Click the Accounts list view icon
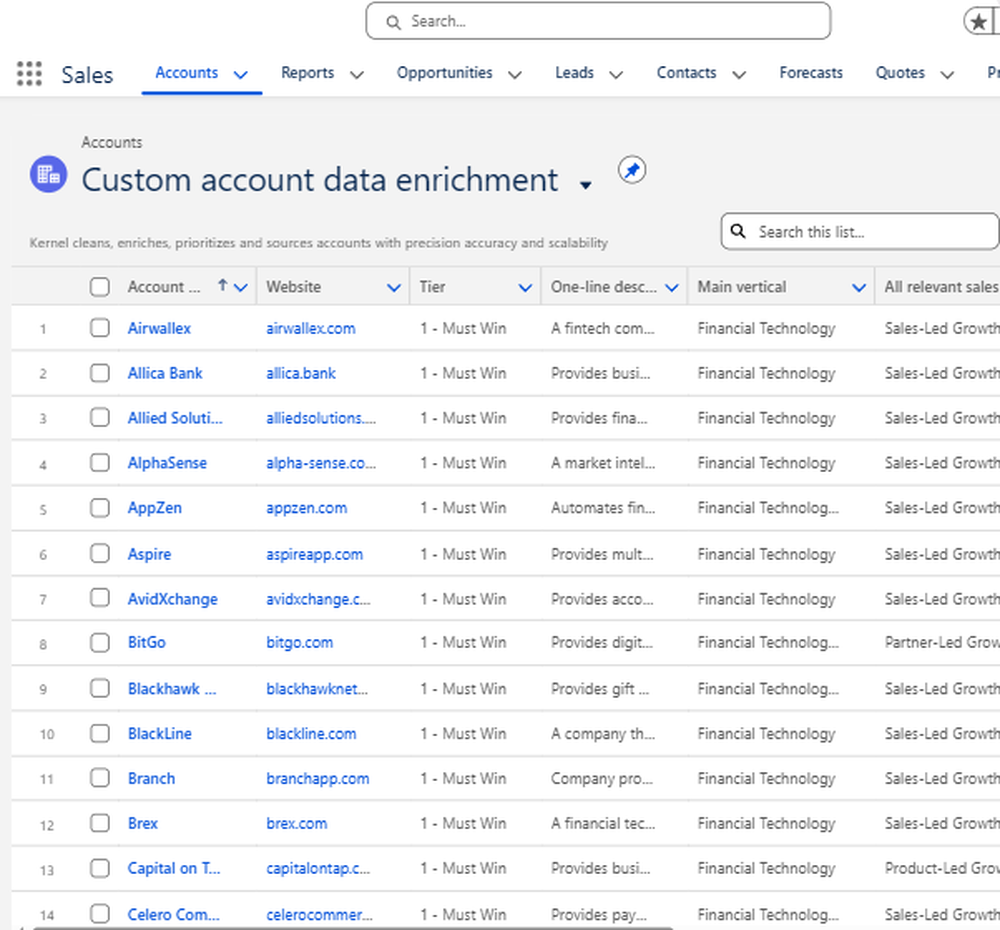The height and width of the screenshot is (930, 1000). click(47, 175)
